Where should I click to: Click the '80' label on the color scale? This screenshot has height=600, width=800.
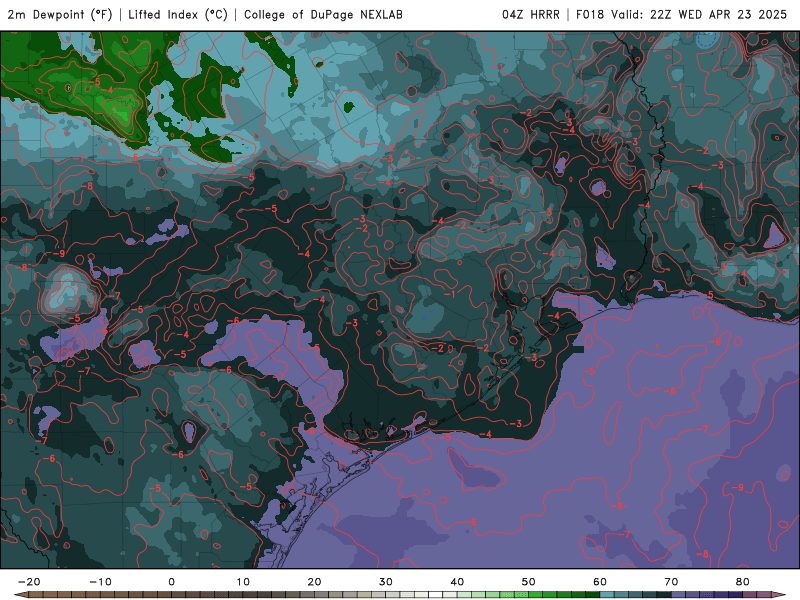[x=743, y=582]
